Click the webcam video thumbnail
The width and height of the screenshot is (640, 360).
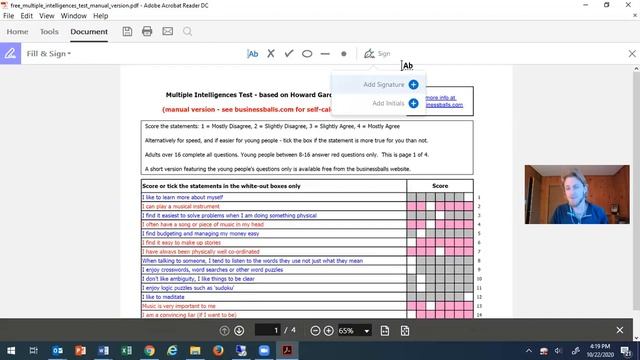pos(577,194)
